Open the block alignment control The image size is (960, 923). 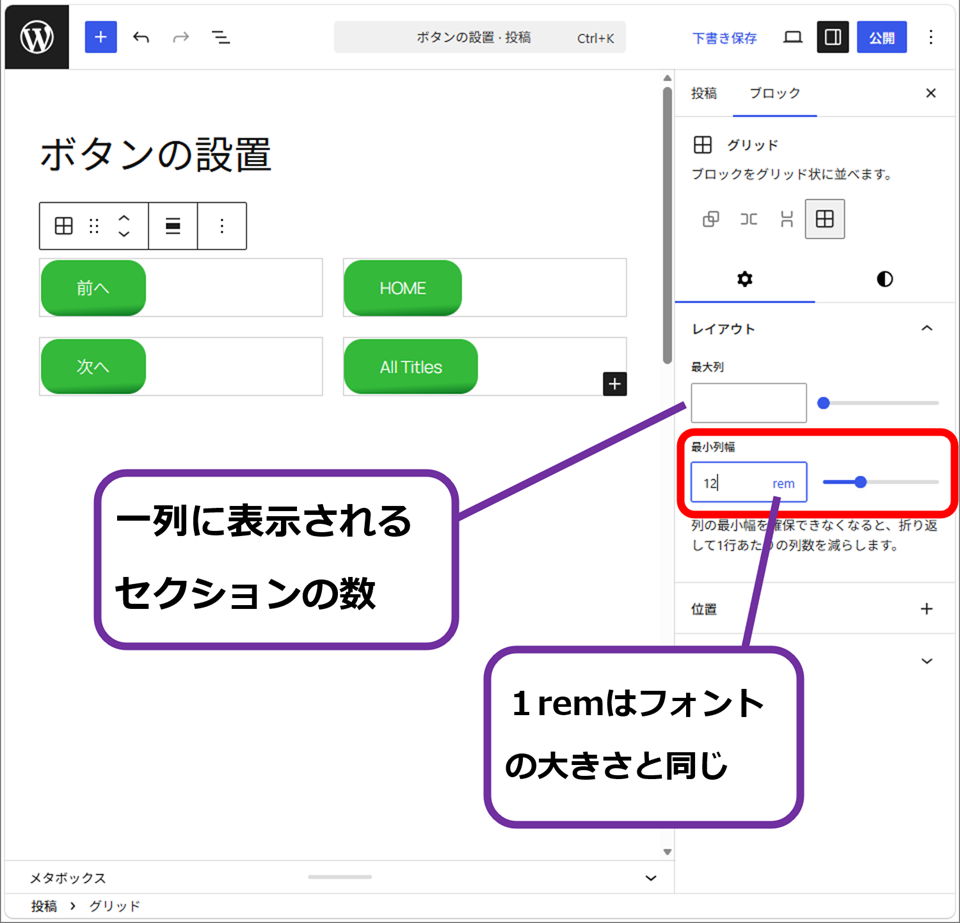tap(173, 226)
